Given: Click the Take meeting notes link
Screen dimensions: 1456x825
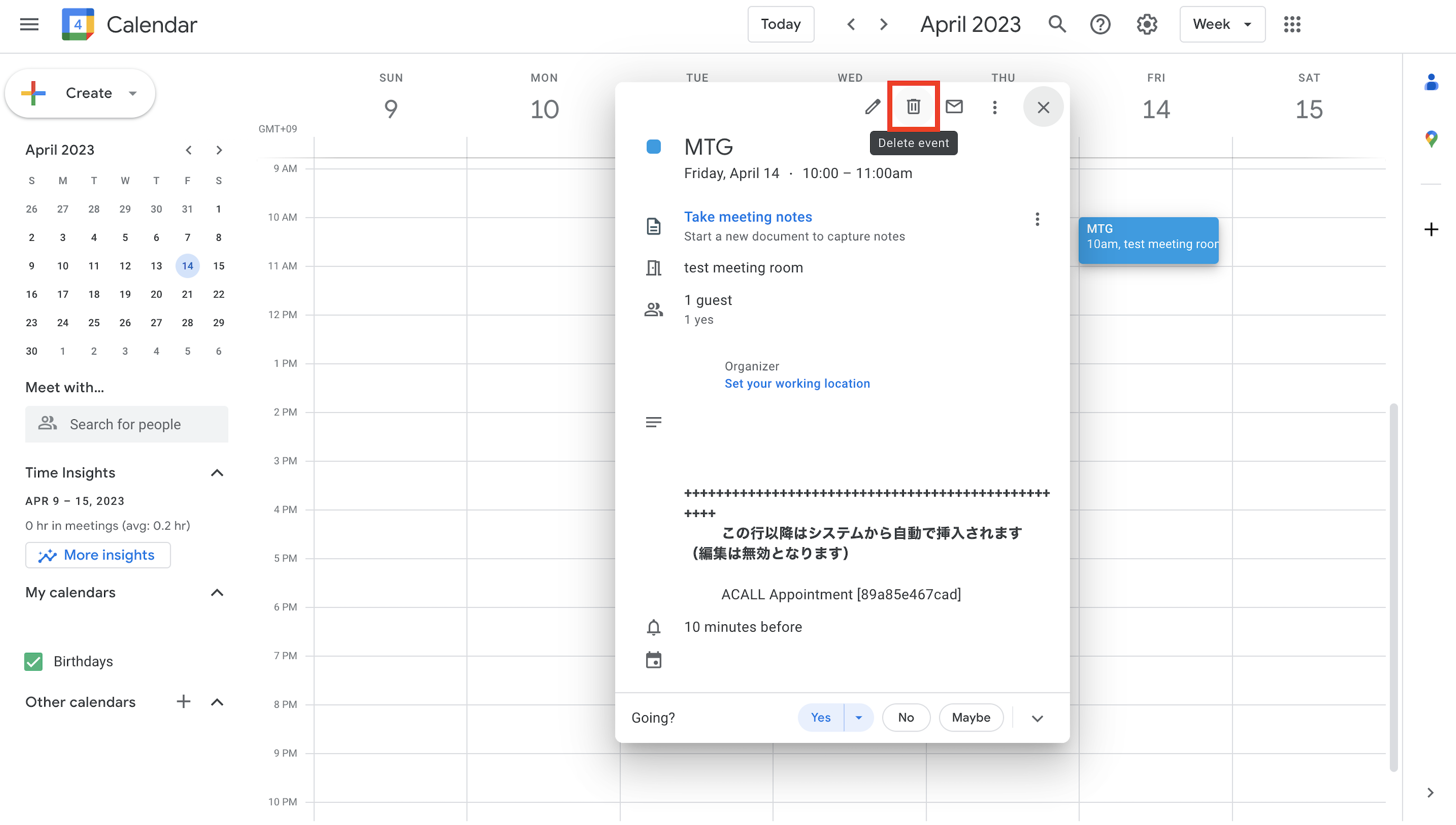Looking at the screenshot, I should click(x=748, y=217).
